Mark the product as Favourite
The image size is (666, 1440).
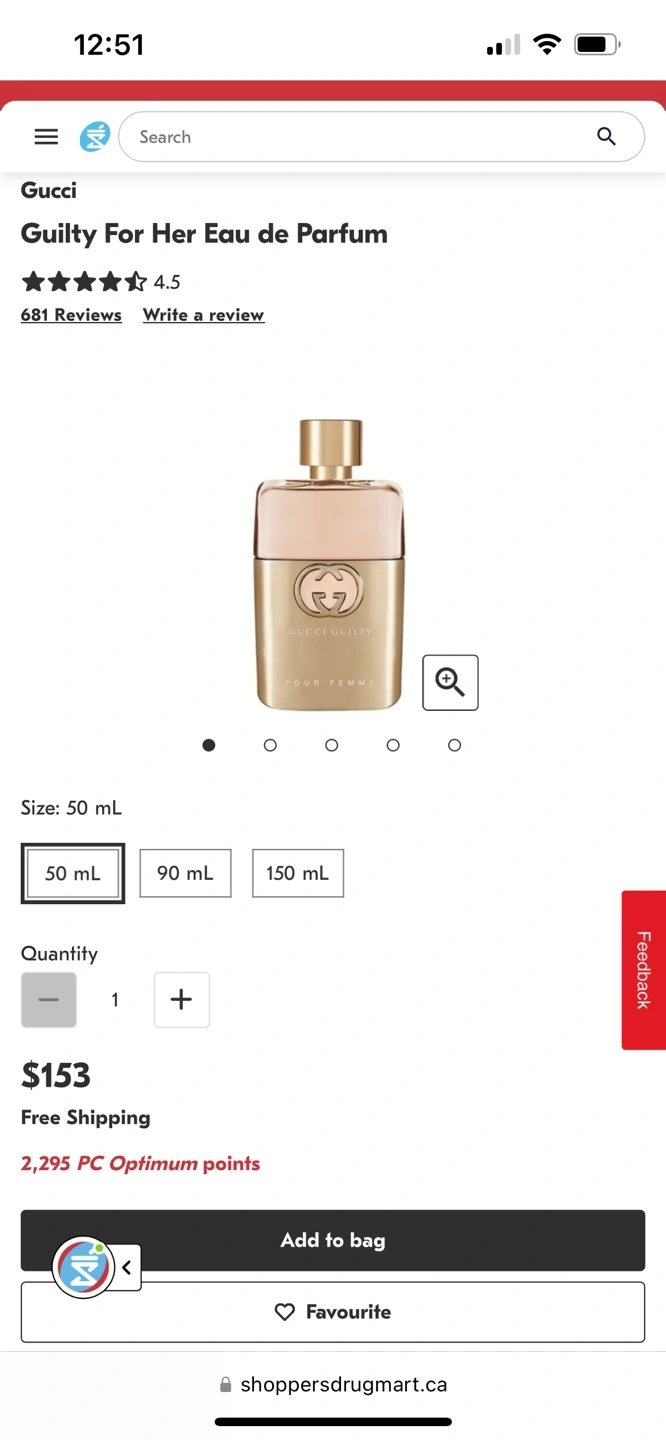tap(333, 1312)
